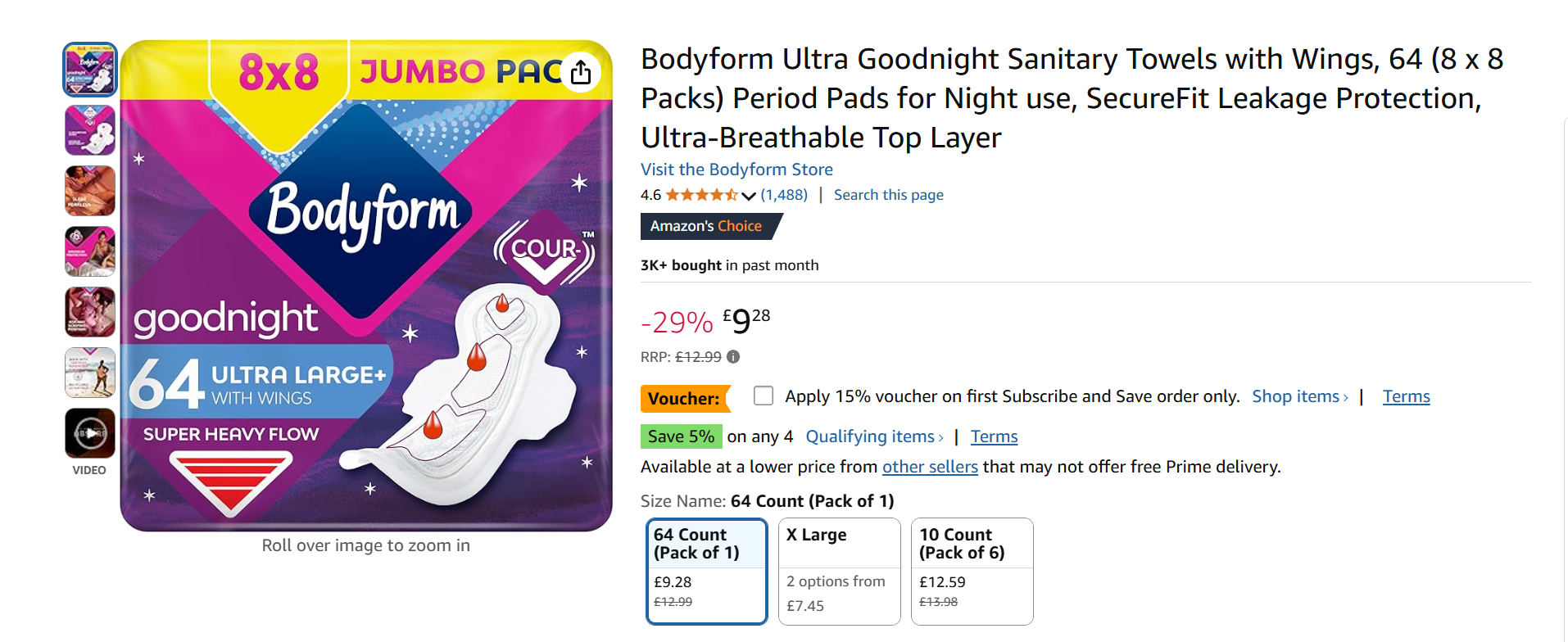Tick the 15% voucher checkbox

click(764, 396)
